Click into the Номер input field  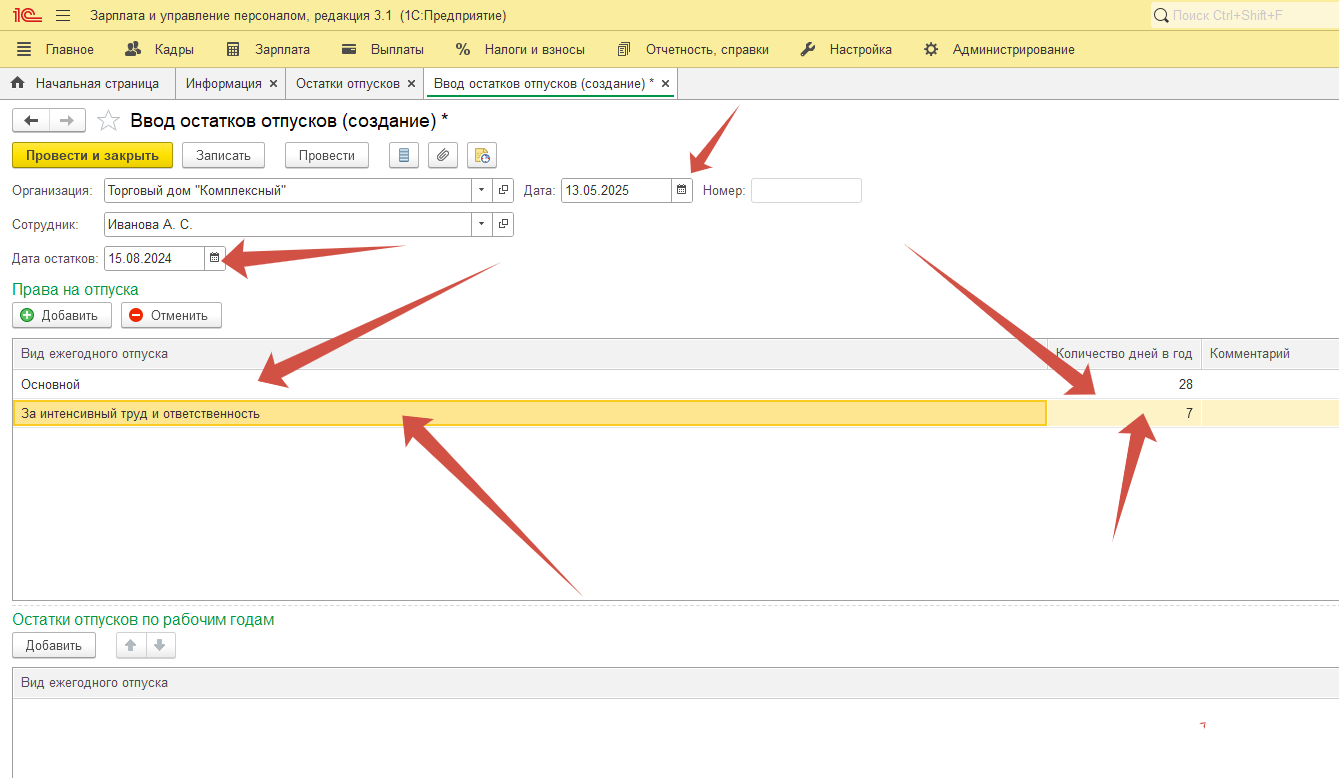805,190
